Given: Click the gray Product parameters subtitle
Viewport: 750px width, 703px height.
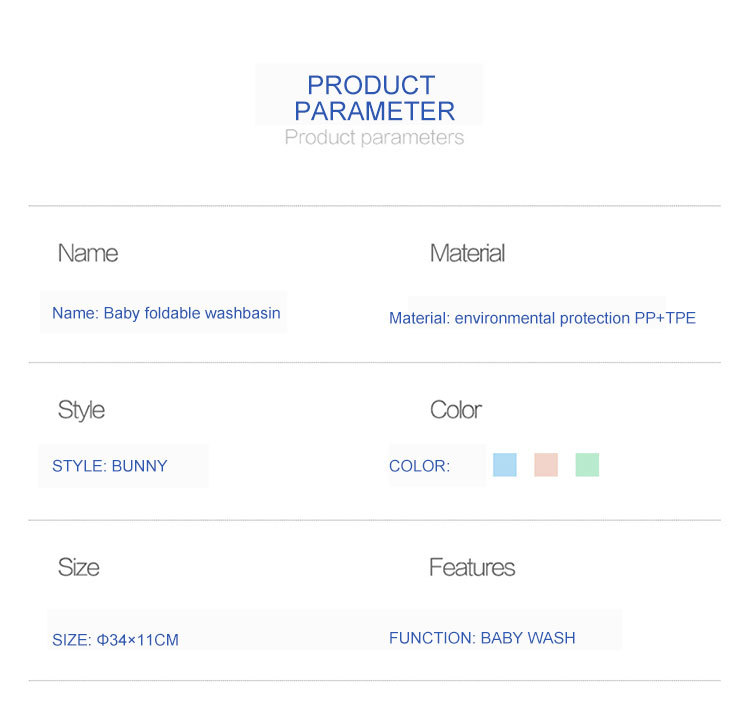Looking at the screenshot, I should (x=374, y=137).
